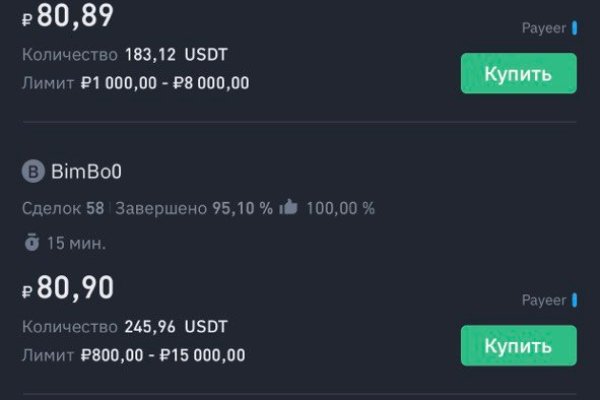600x400 pixels.
Task: Click the 80,90 price value
Action: [75, 289]
